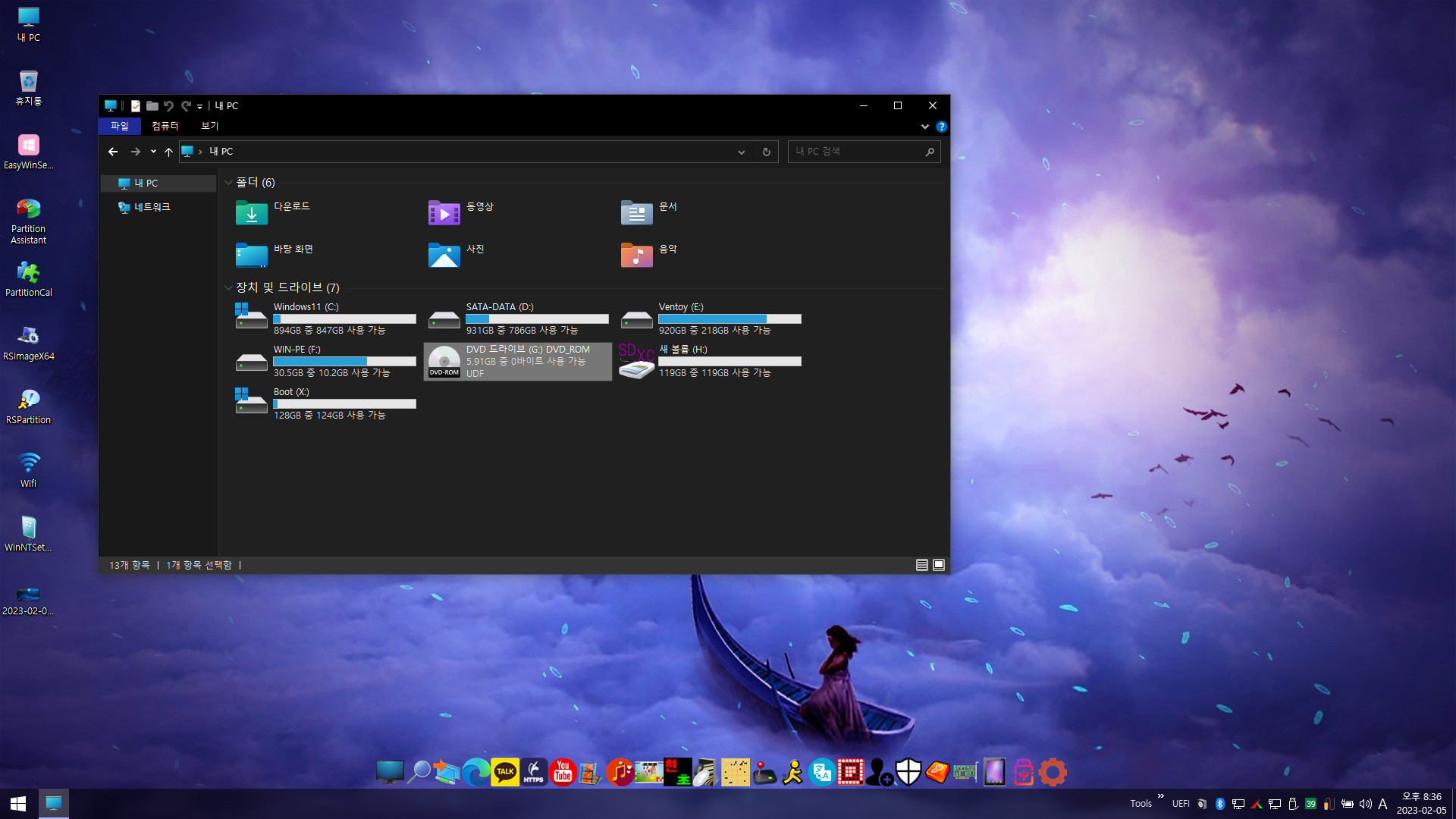Screen dimensions: 1456x819
Task: Switch to details view in status bar
Action: click(x=922, y=565)
